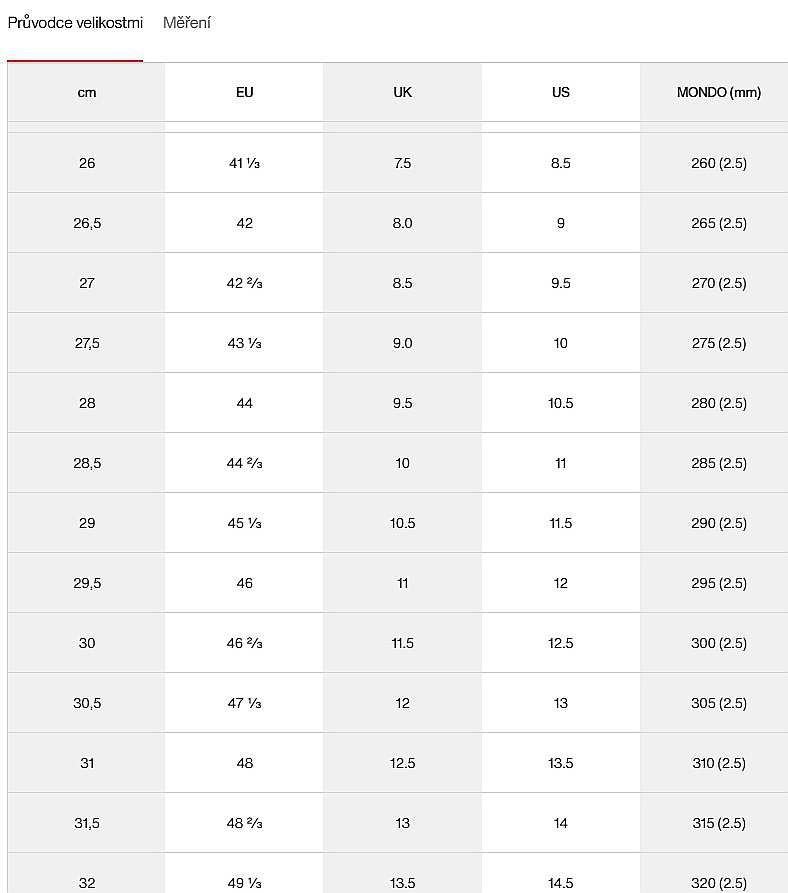Click US size 12.5 cell
The height and width of the screenshot is (893, 788).
click(561, 643)
